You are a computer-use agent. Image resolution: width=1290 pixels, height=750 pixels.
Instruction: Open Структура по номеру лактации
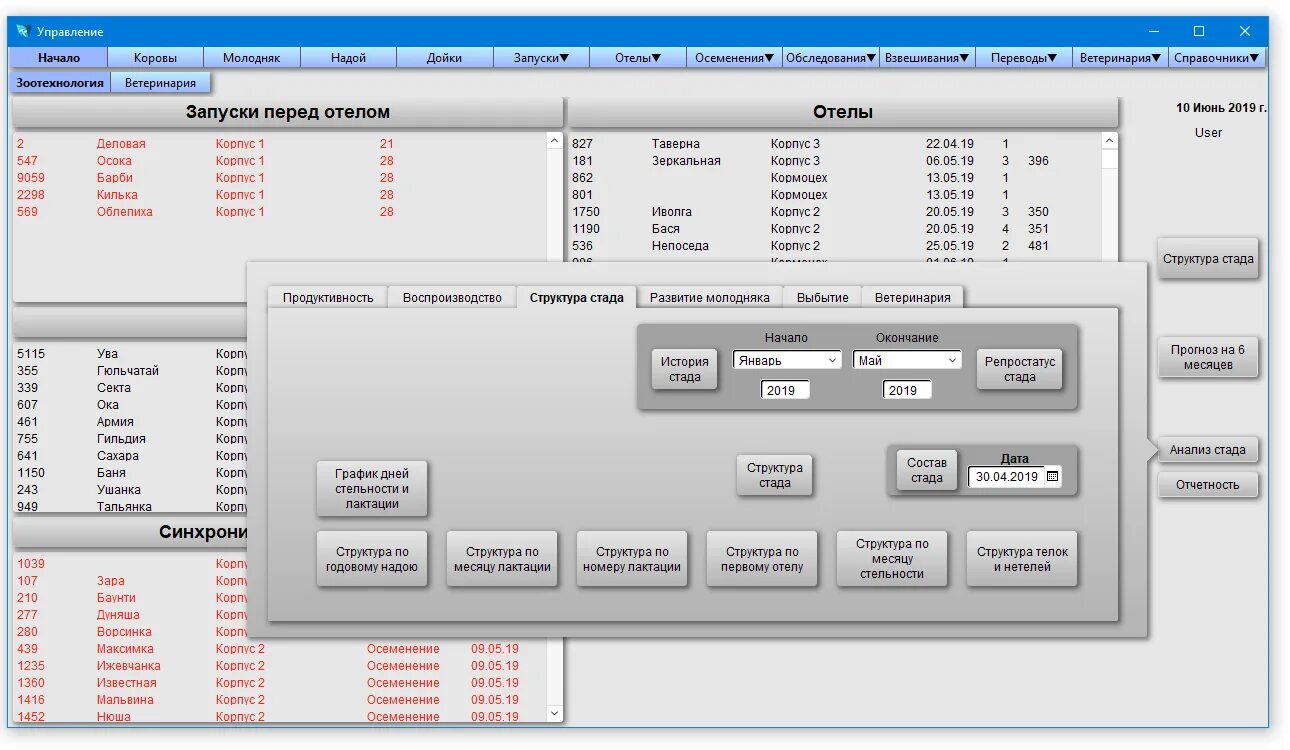[x=632, y=559]
